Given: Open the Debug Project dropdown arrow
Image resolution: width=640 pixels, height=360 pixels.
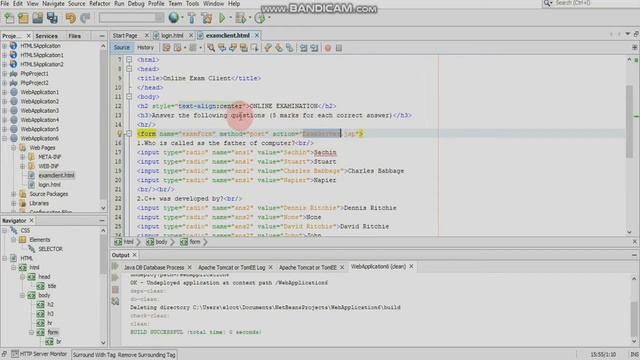Looking at the screenshot, I should [250, 18].
